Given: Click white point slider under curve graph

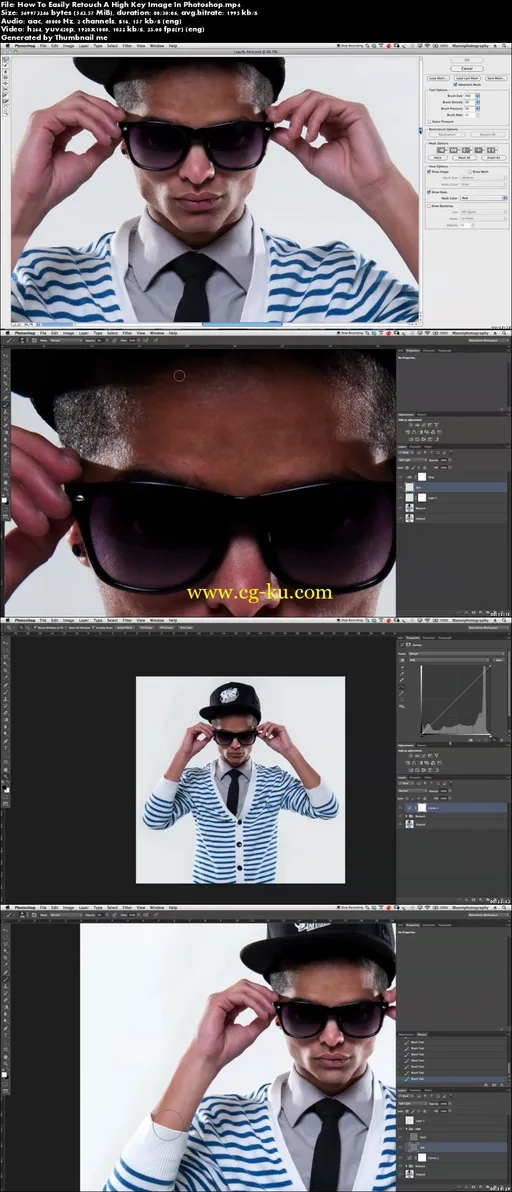Looking at the screenshot, I should pyautogui.click(x=490, y=736).
